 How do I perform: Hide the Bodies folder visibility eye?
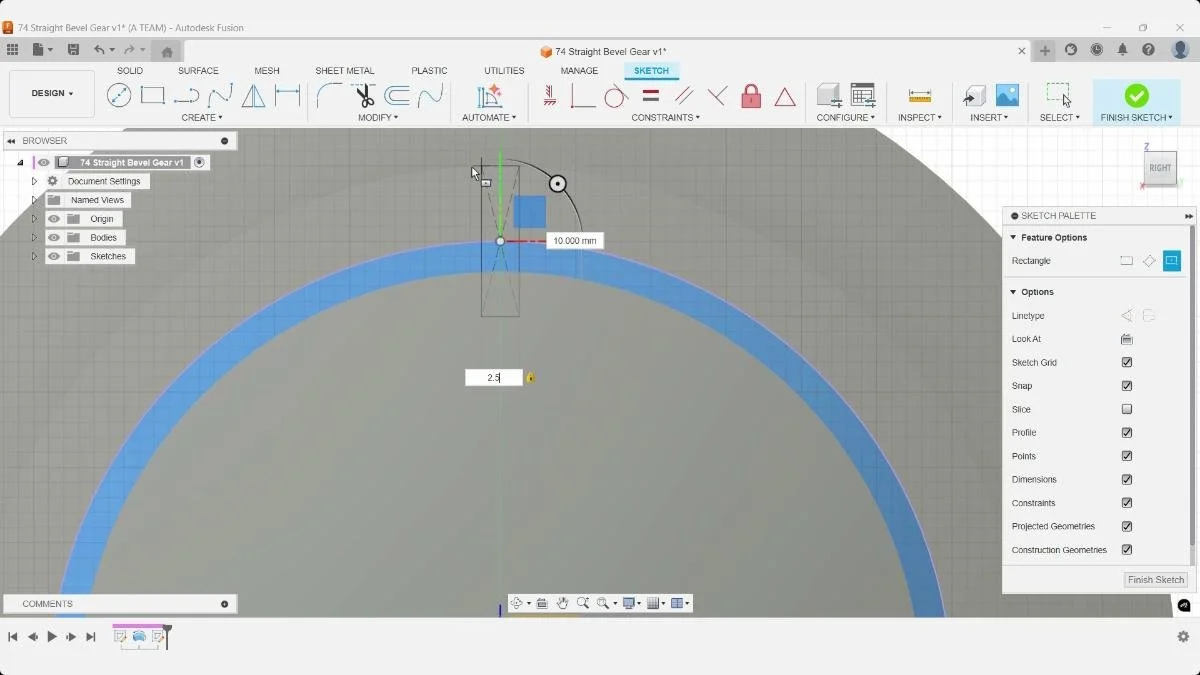[54, 238]
